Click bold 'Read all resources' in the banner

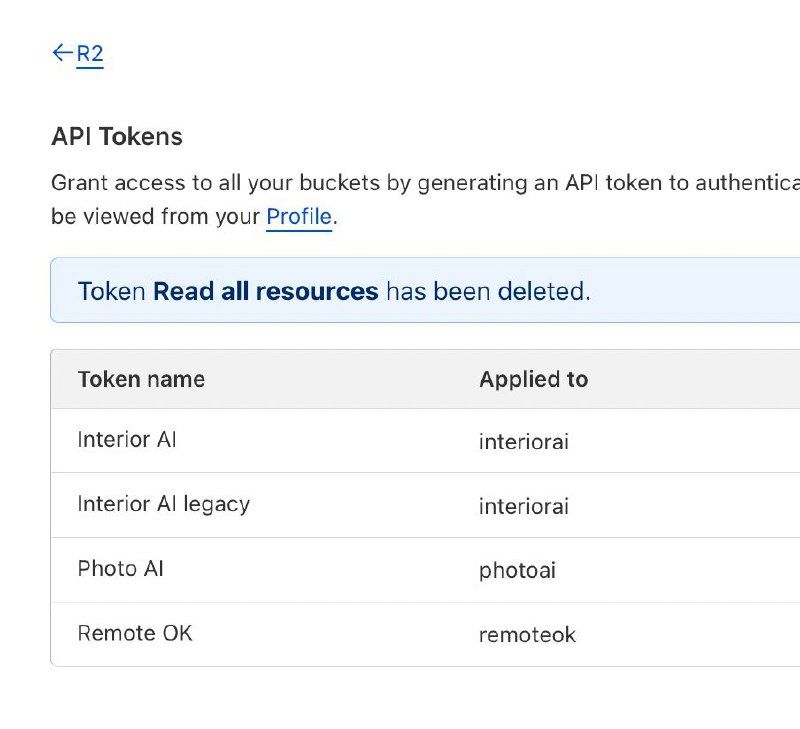pos(265,292)
